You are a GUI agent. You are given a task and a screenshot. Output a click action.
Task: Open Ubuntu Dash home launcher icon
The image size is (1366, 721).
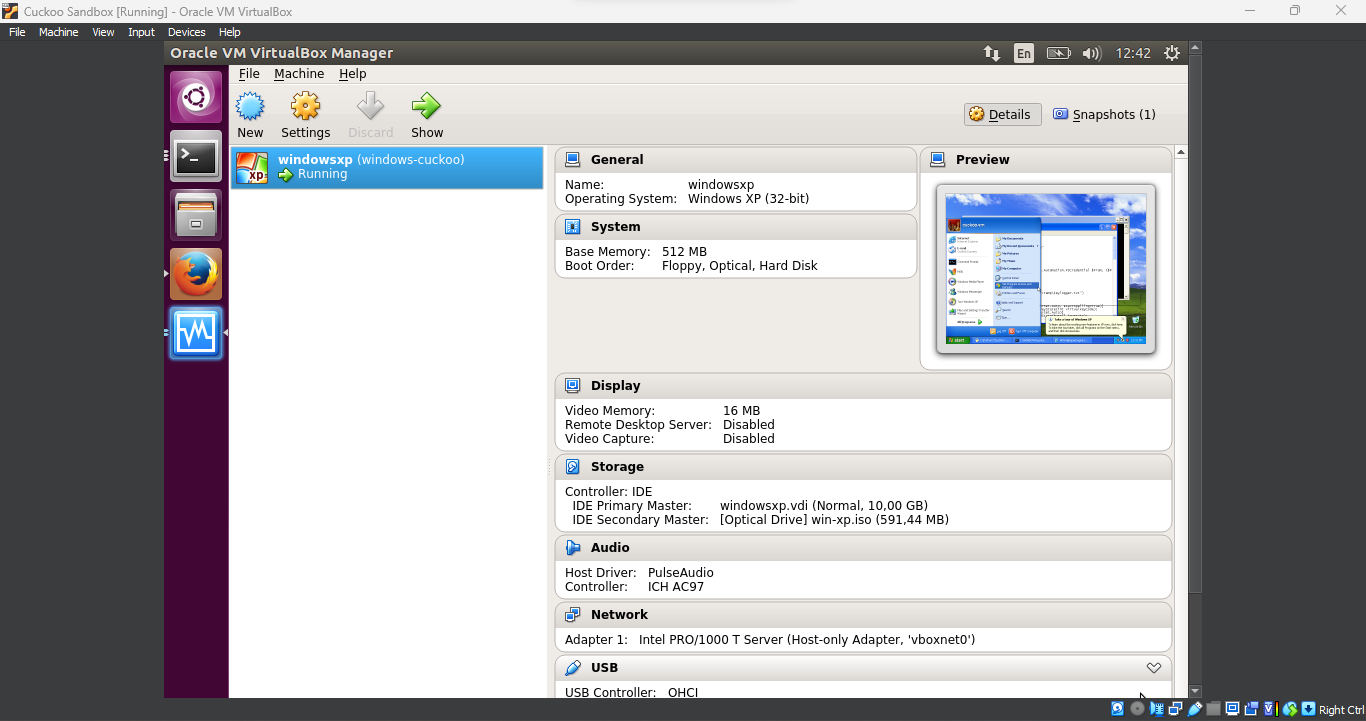[x=196, y=97]
